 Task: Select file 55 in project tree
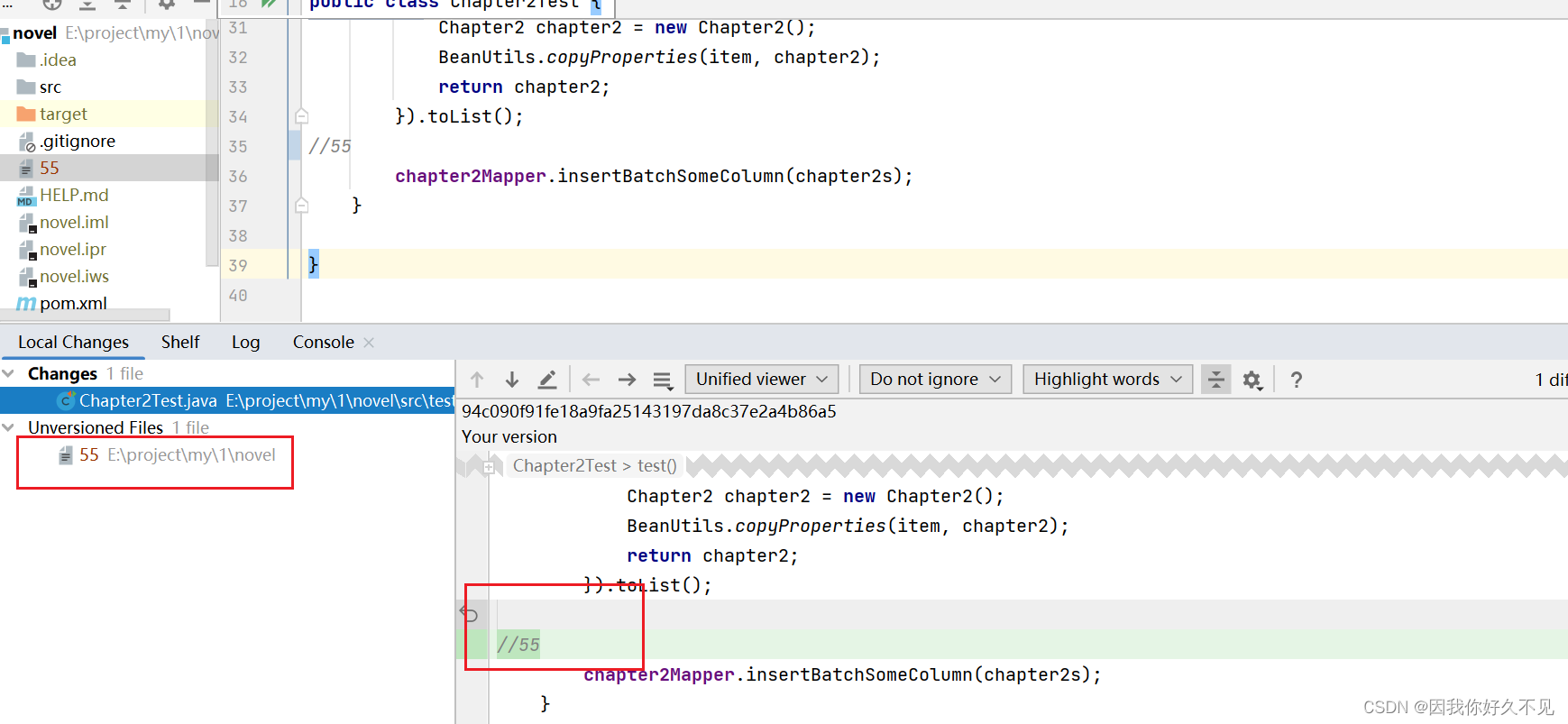click(50, 169)
